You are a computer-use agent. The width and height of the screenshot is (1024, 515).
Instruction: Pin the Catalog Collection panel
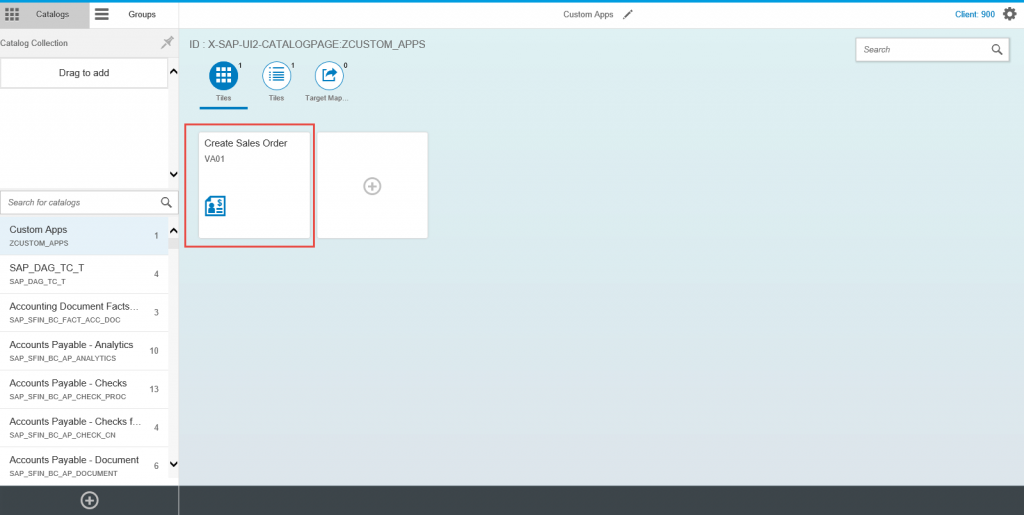(x=167, y=42)
